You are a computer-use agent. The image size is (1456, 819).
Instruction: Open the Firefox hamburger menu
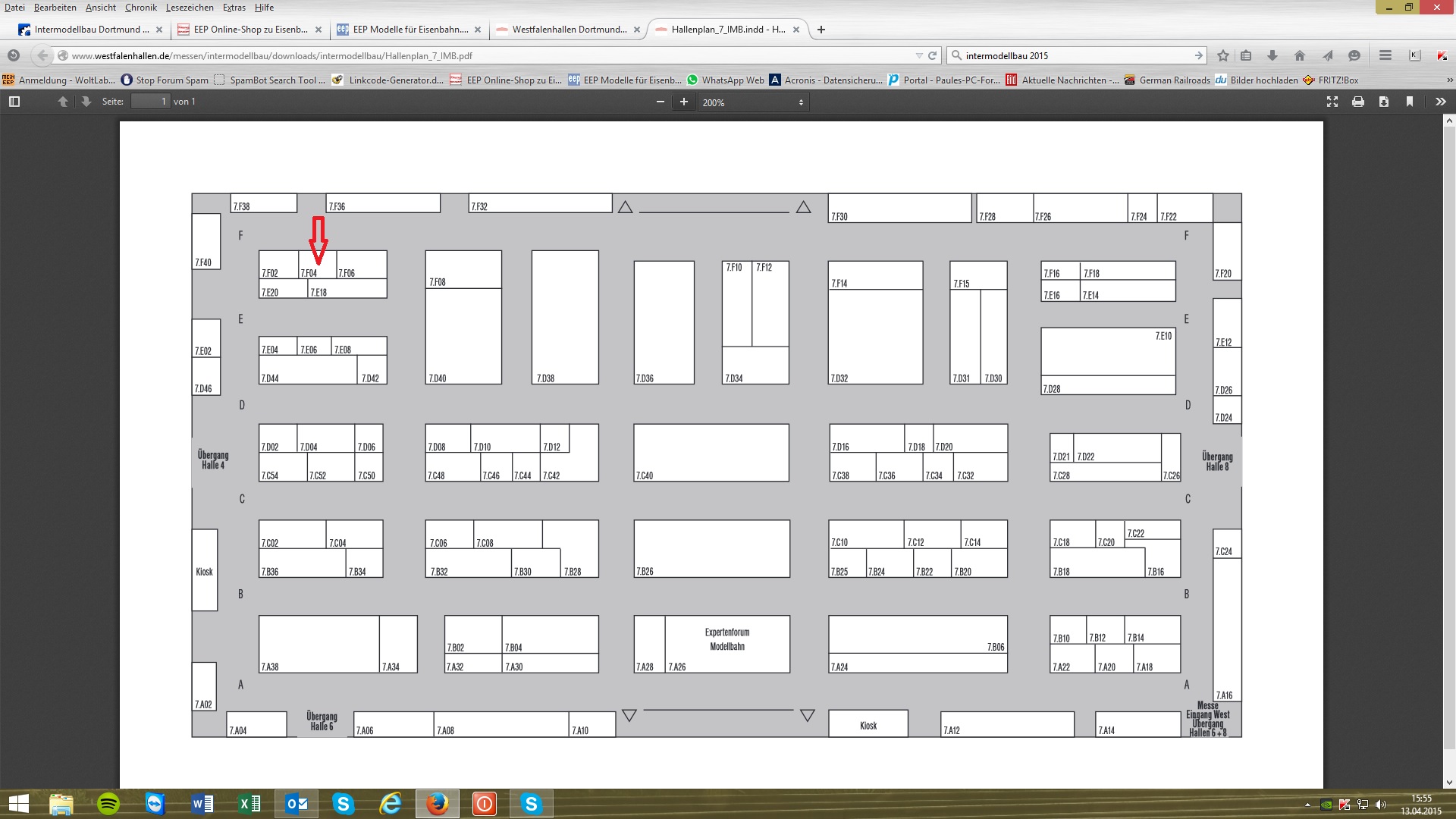tap(1385, 55)
